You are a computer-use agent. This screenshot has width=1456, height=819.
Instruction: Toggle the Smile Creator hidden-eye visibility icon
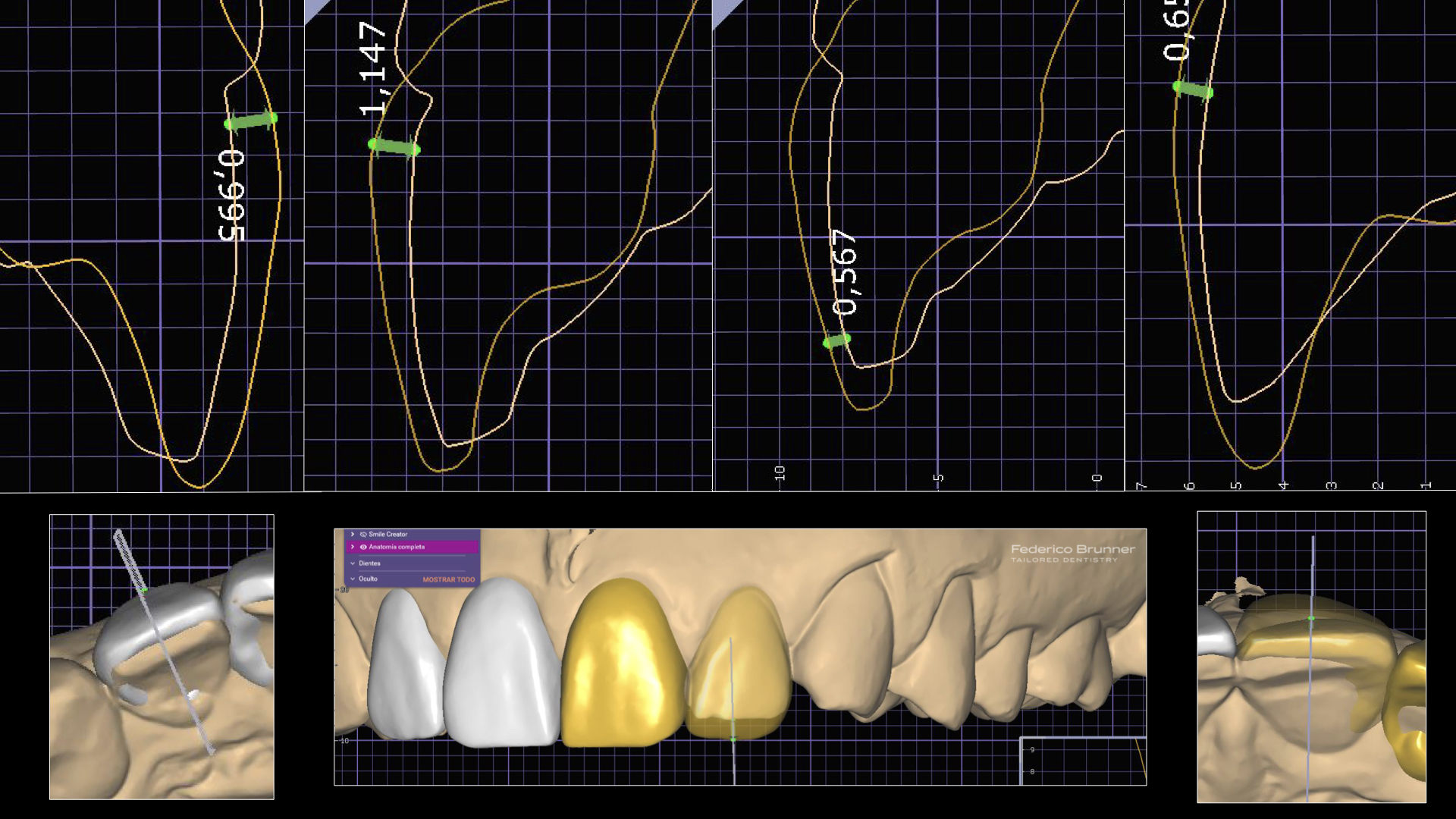[x=363, y=535]
